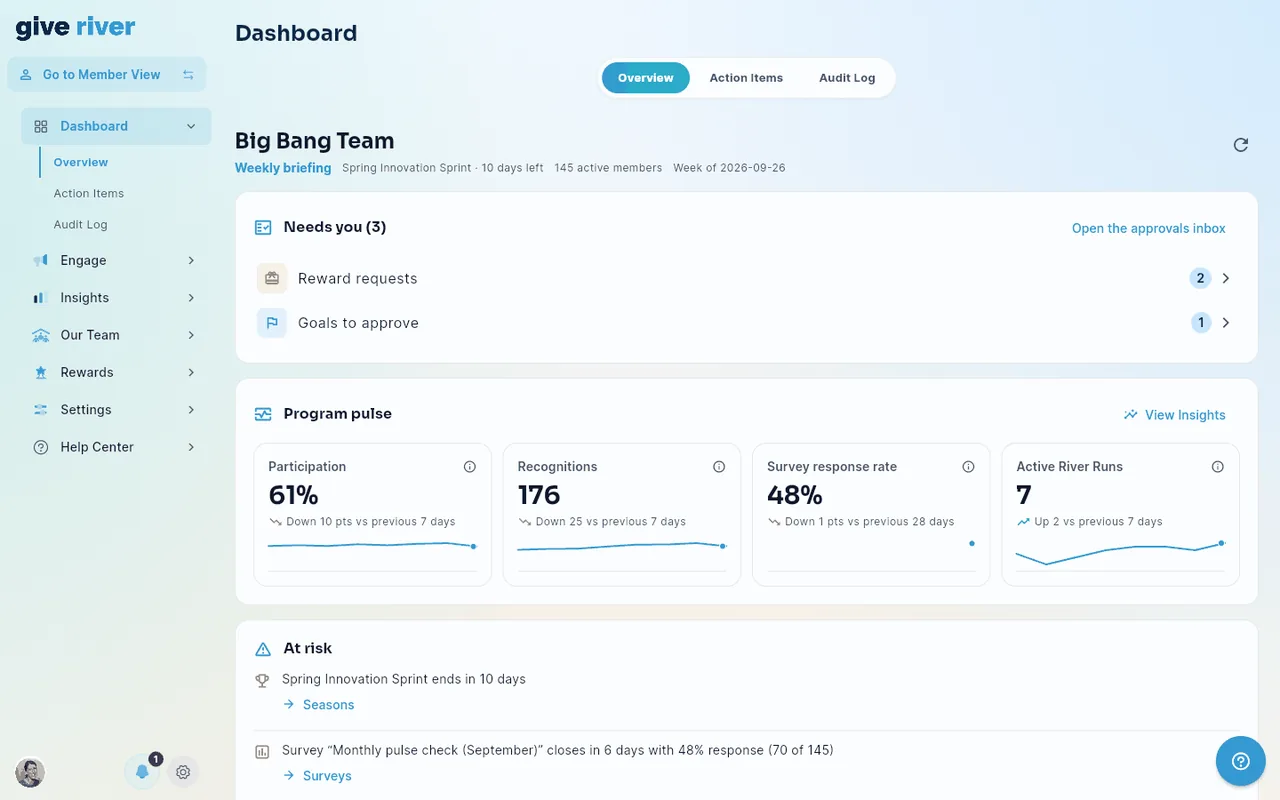This screenshot has height=800, width=1280.
Task: Collapse the Dashboard sidebar section
Action: tap(191, 126)
